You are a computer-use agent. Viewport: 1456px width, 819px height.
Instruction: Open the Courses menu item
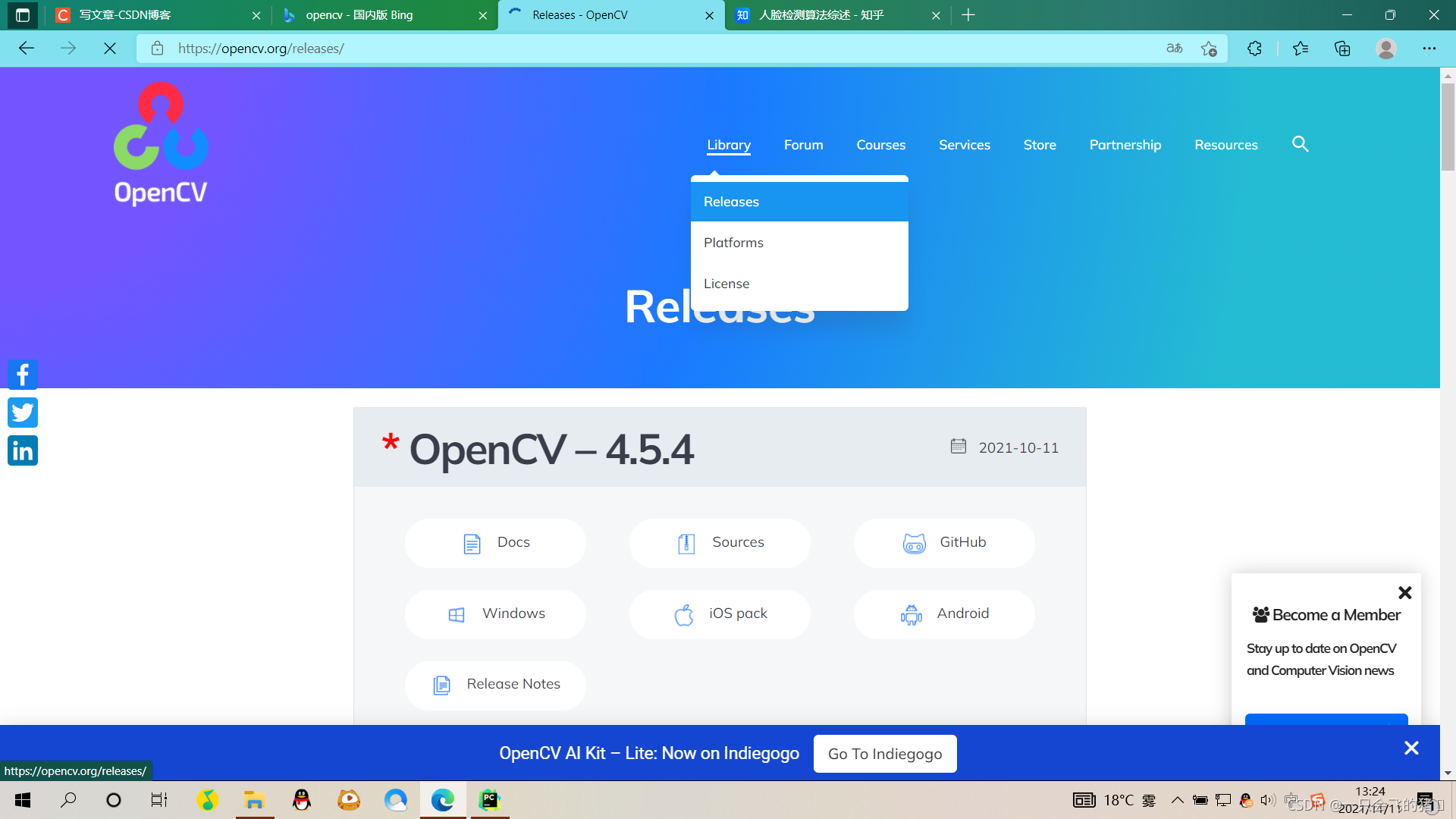point(880,145)
